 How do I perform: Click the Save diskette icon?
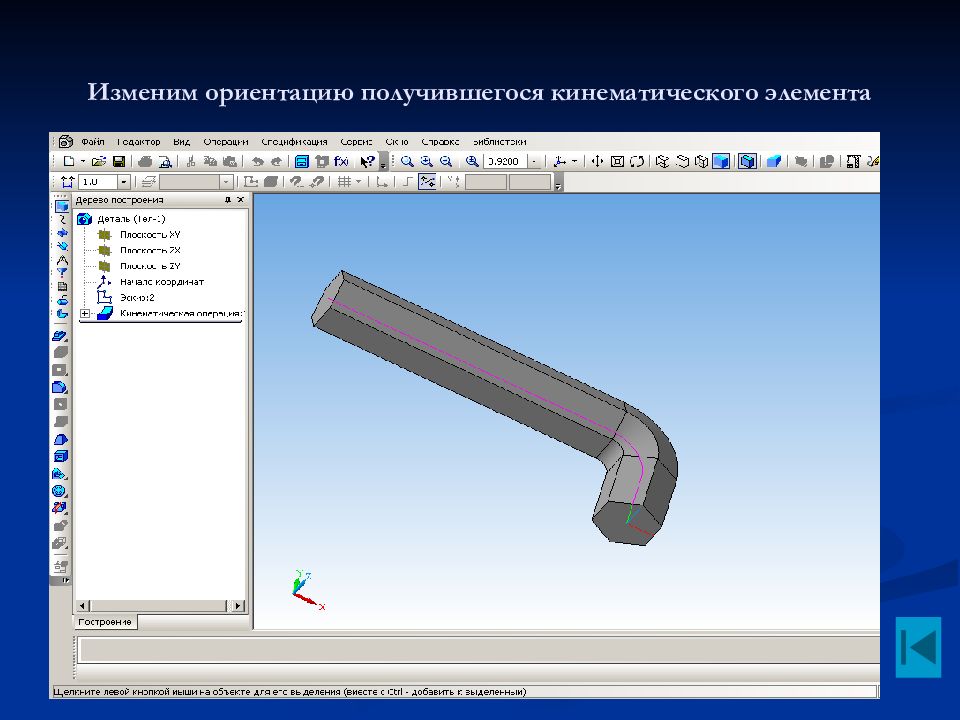tap(119, 162)
